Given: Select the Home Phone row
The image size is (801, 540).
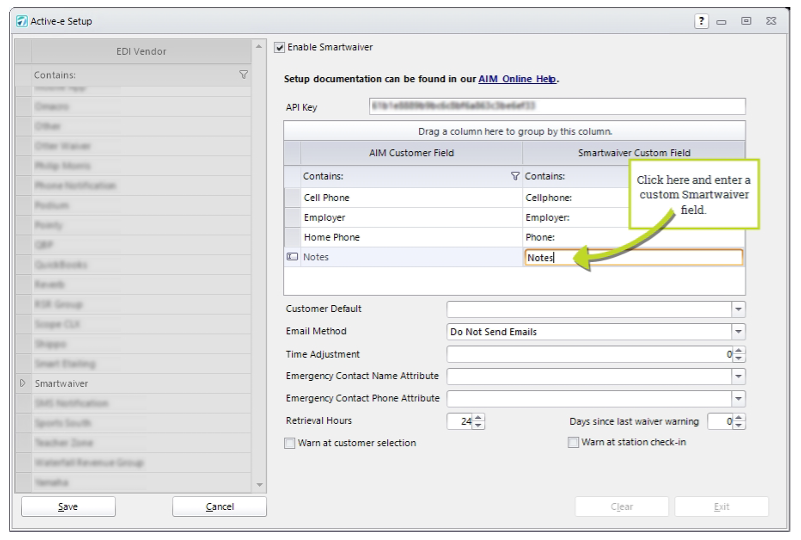Looking at the screenshot, I should click(x=411, y=238).
